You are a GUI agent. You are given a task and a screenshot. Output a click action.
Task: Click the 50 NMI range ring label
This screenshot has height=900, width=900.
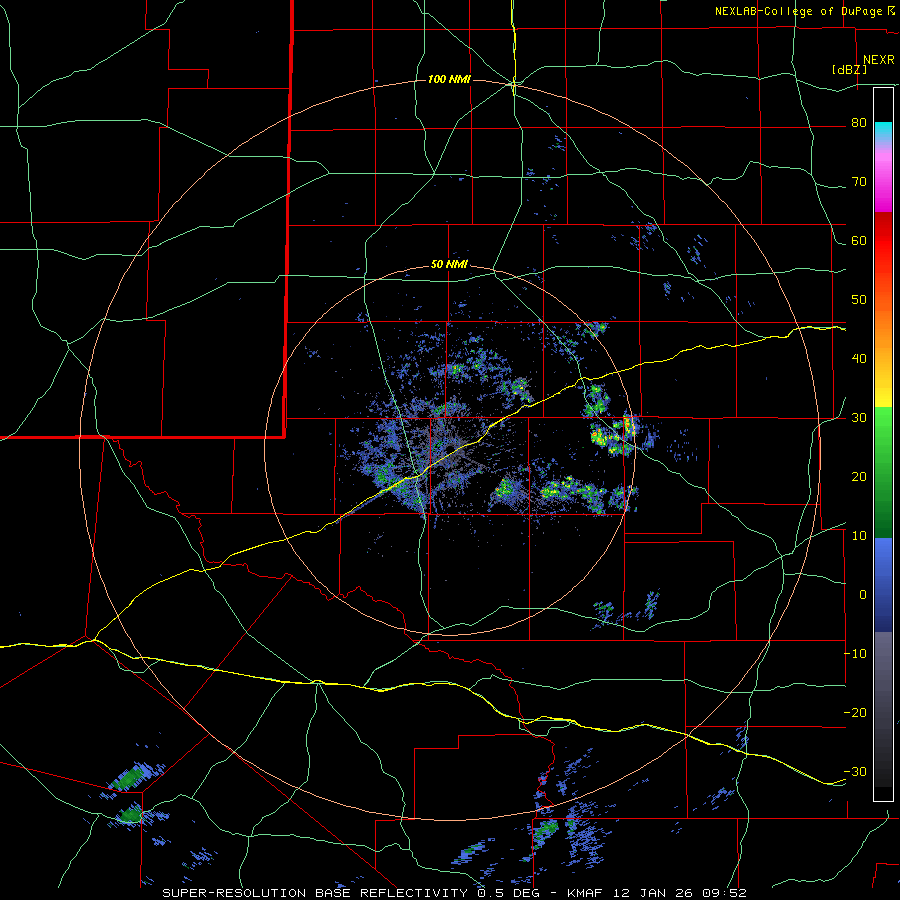pos(449,265)
